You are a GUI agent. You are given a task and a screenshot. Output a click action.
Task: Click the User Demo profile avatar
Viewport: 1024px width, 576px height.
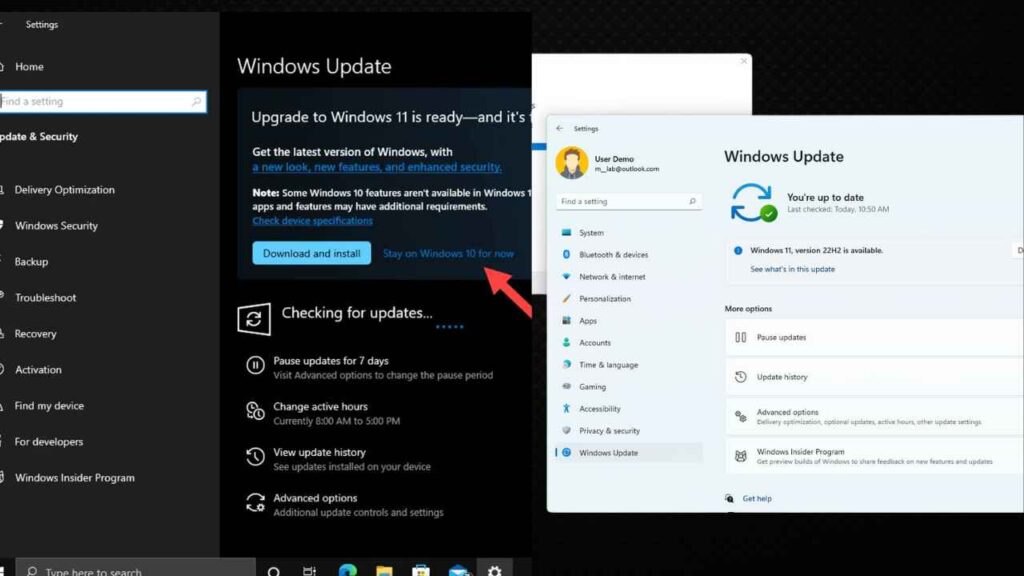(x=571, y=163)
